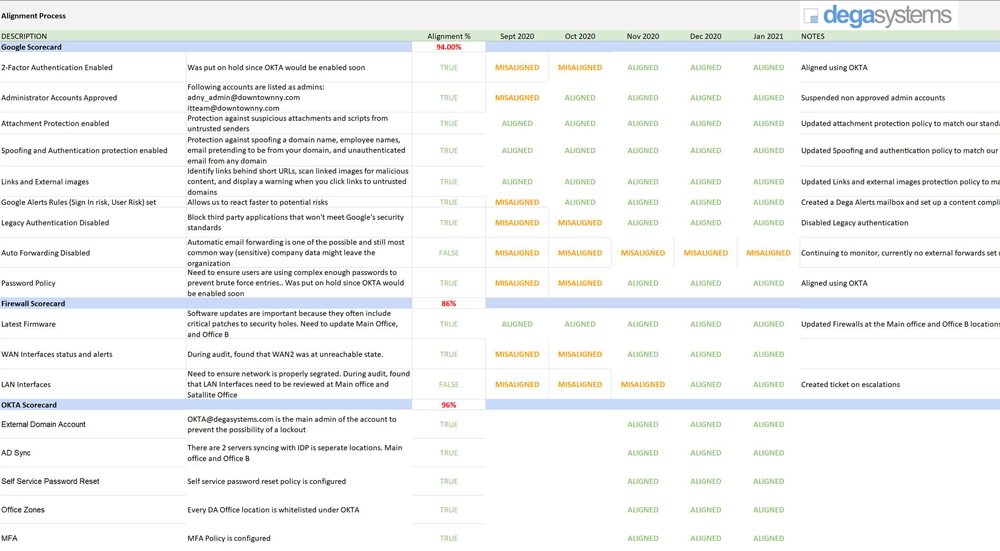Select the 'Aligned using OKTA' note for 2-Factor
This screenshot has width=1000, height=551.
click(x=834, y=68)
